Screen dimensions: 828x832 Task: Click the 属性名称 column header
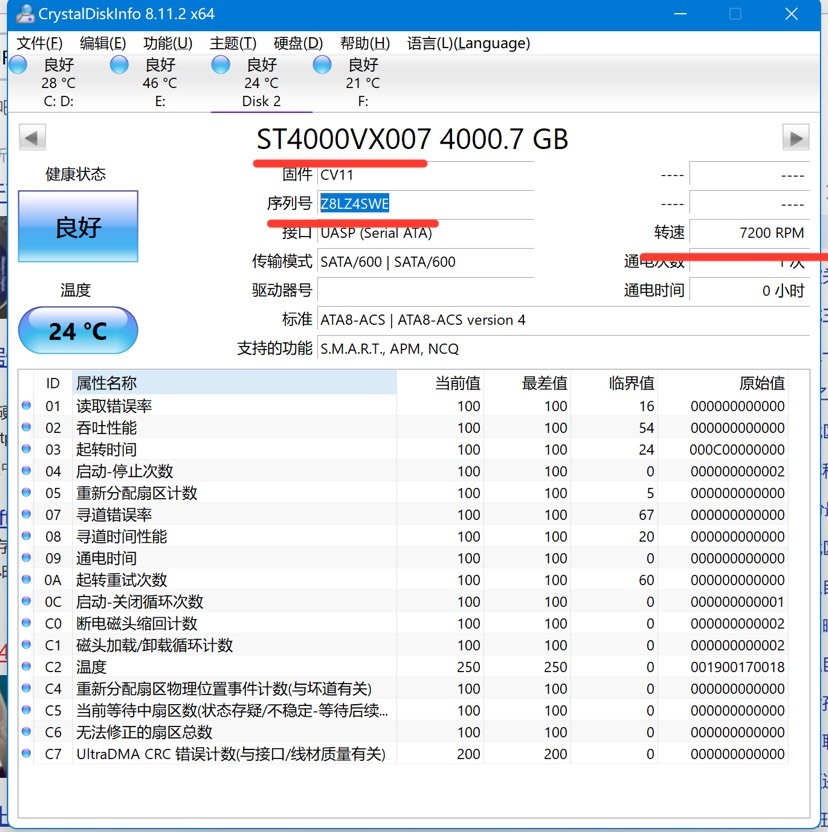[x=234, y=383]
